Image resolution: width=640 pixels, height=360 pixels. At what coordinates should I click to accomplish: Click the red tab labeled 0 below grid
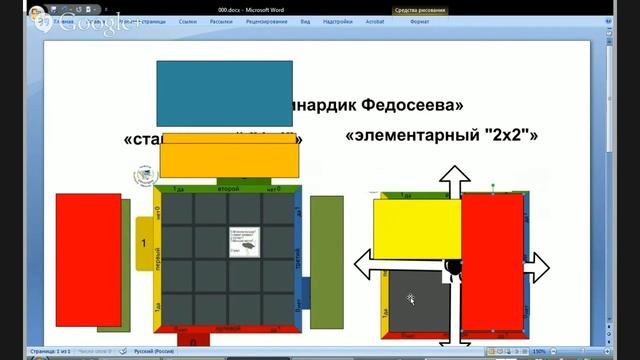(x=193, y=340)
